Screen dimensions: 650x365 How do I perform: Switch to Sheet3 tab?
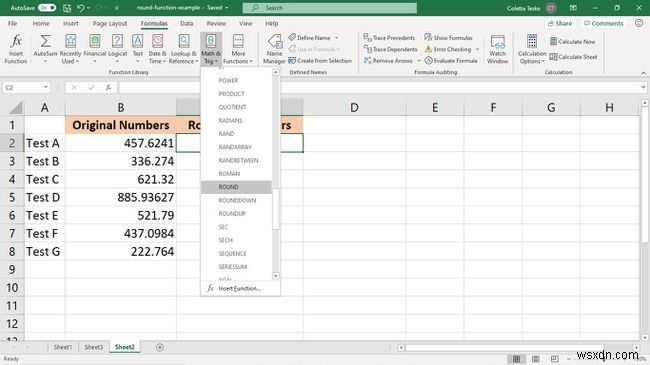pyautogui.click(x=94, y=347)
